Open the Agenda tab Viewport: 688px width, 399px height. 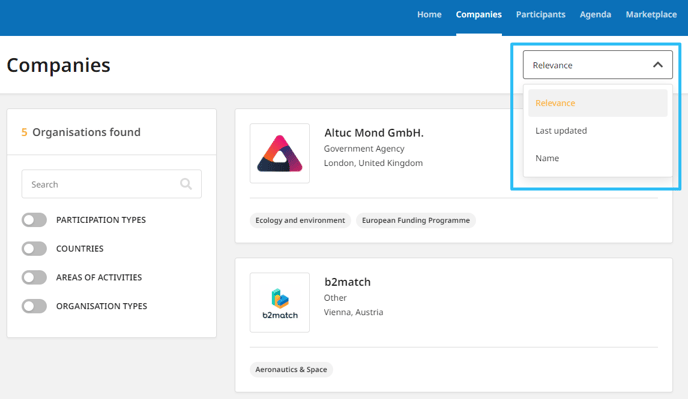[x=595, y=14]
